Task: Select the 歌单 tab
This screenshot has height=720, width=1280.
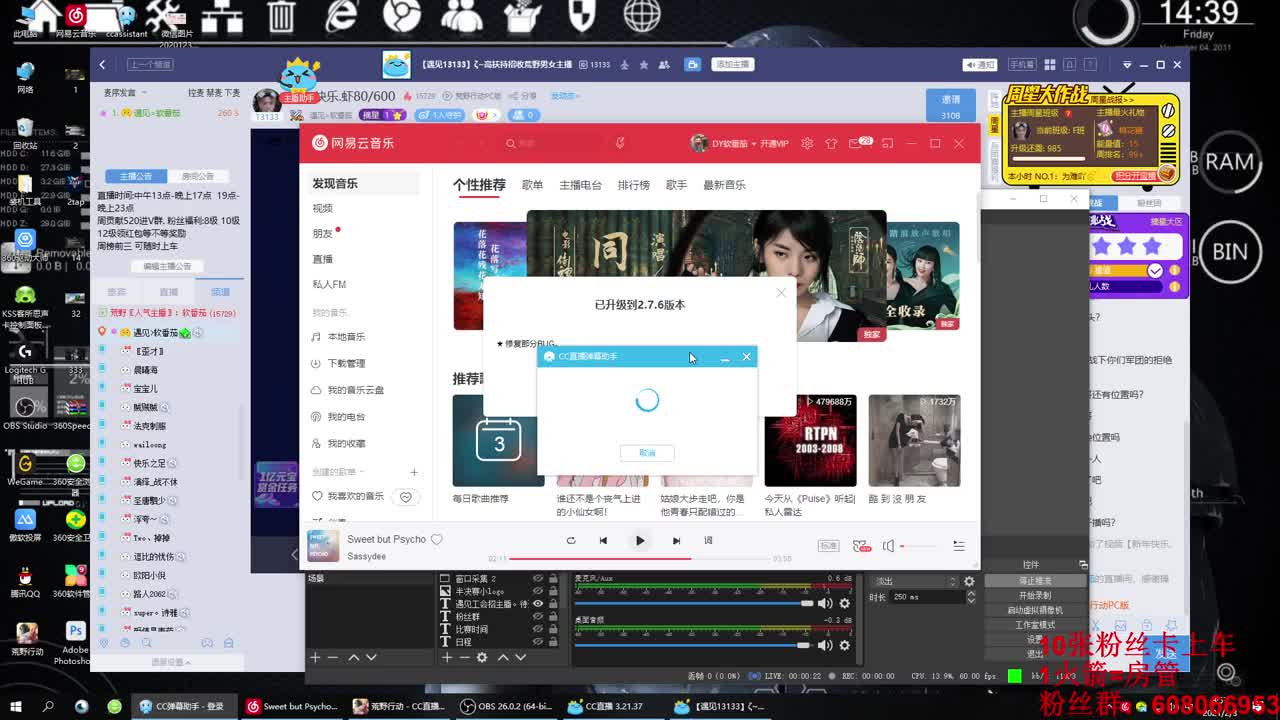Action: [x=532, y=185]
